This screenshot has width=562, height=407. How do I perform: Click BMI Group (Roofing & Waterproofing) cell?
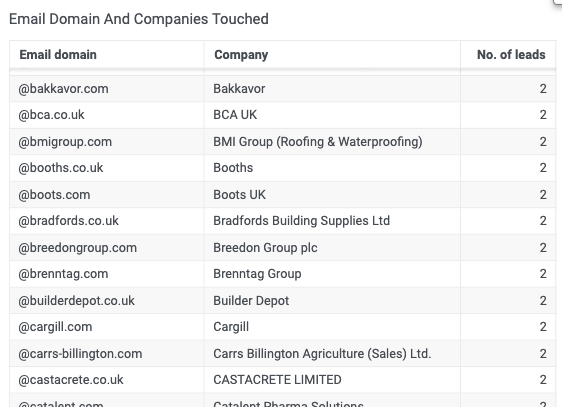tap(332, 142)
